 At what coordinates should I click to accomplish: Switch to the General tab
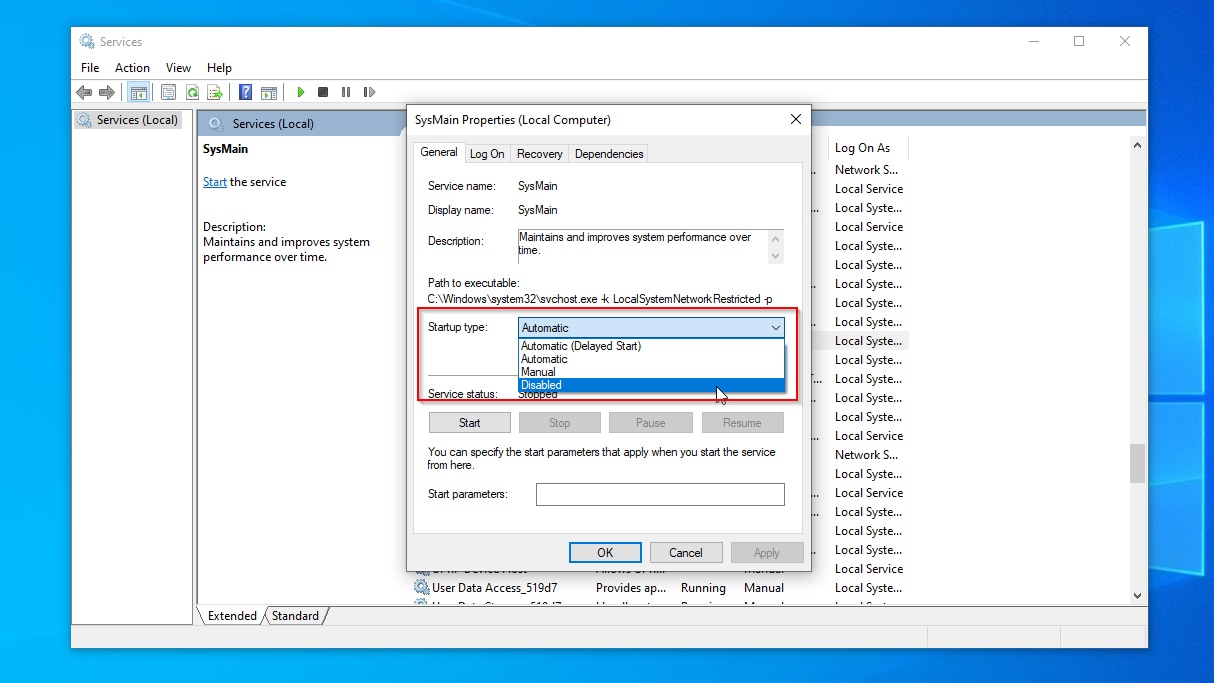click(x=439, y=152)
